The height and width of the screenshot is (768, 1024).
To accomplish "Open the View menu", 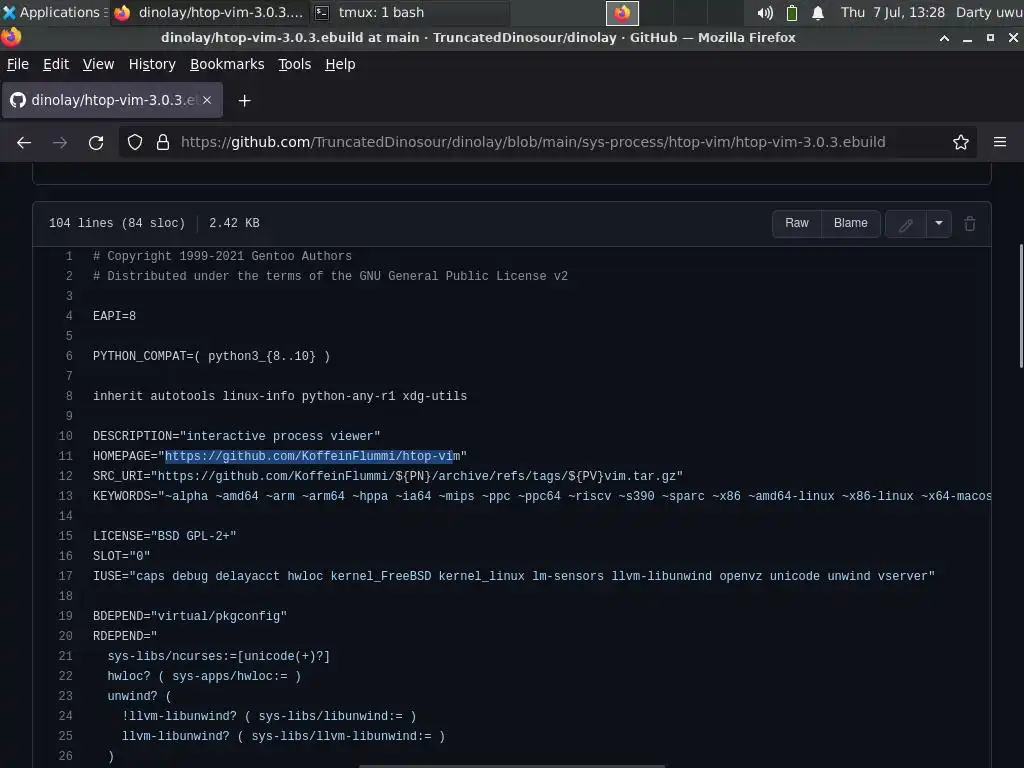I will [x=98, y=64].
